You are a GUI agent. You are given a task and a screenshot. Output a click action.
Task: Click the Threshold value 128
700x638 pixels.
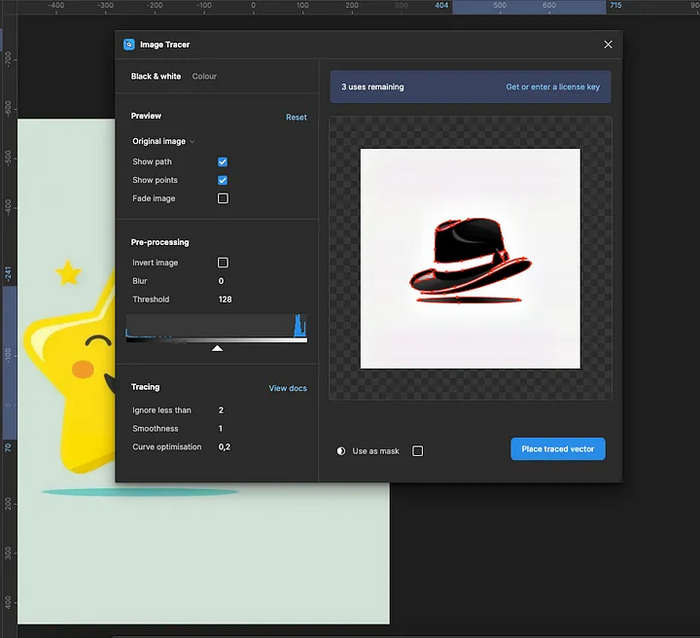click(x=225, y=299)
